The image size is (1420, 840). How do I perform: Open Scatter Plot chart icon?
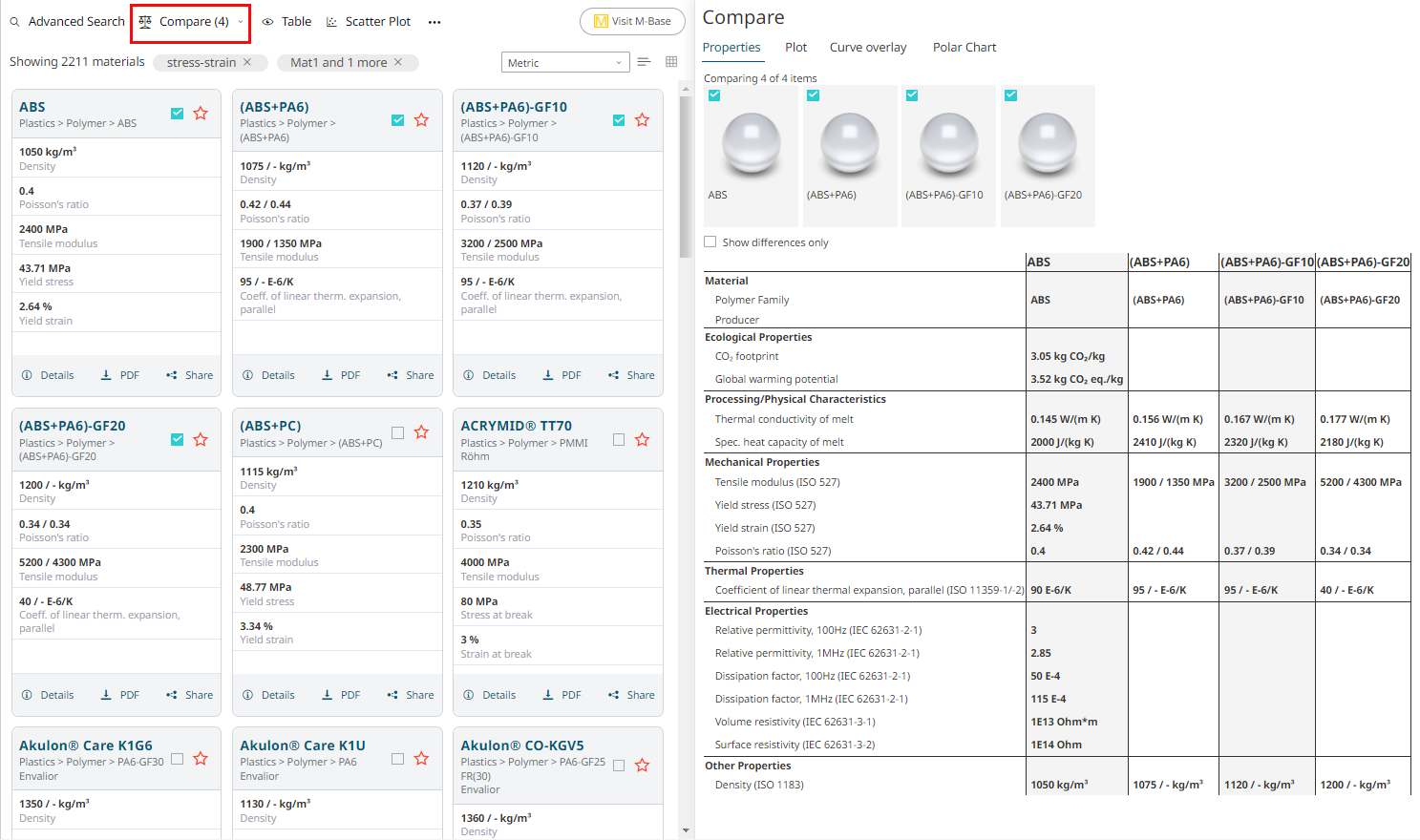point(332,22)
